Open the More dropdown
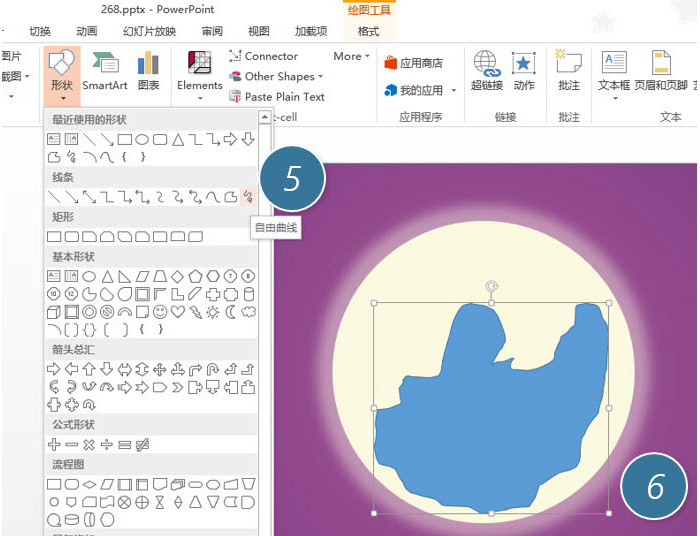This screenshot has height=536, width=700. coord(351,56)
